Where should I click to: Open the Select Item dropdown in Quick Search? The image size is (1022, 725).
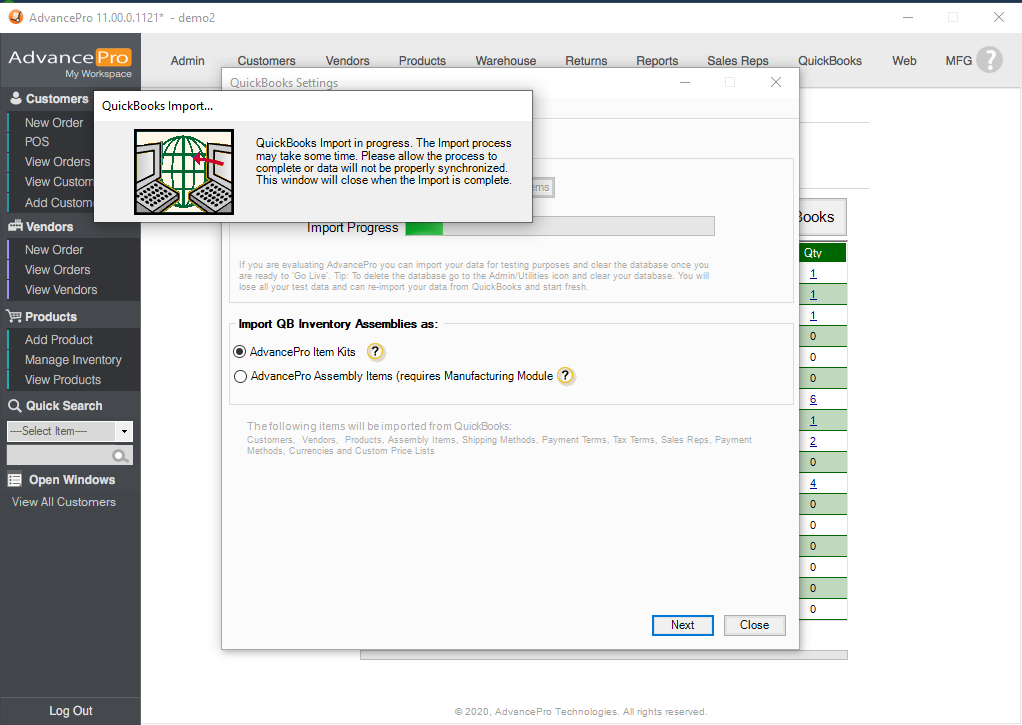(124, 432)
